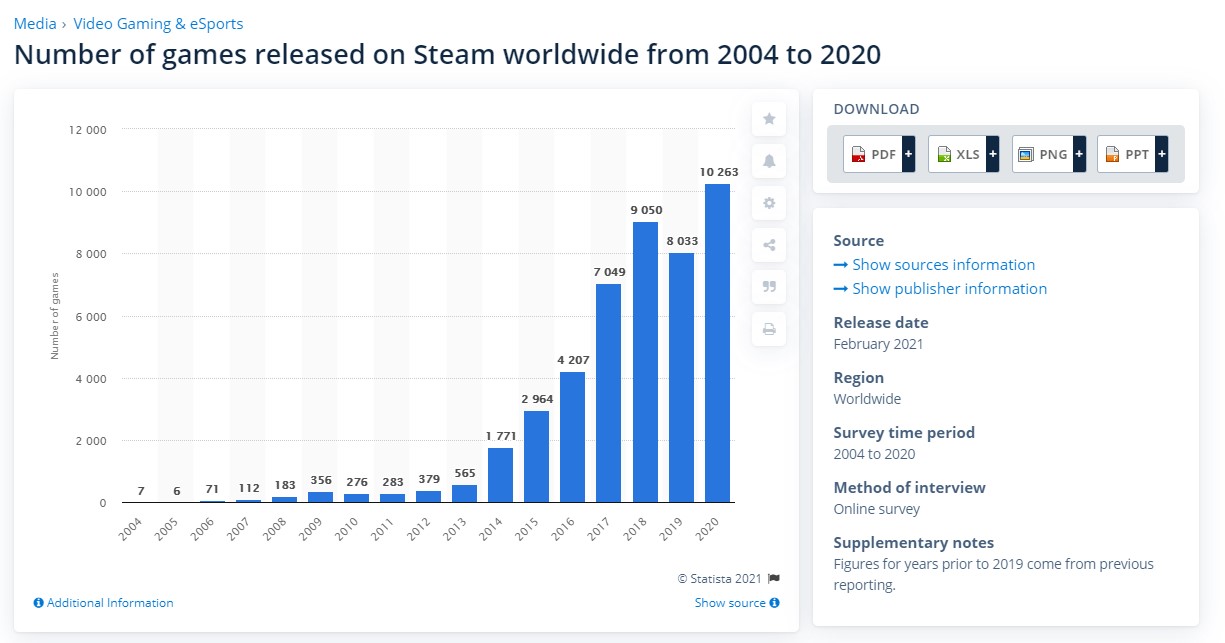Click the page title heading

tap(447, 54)
